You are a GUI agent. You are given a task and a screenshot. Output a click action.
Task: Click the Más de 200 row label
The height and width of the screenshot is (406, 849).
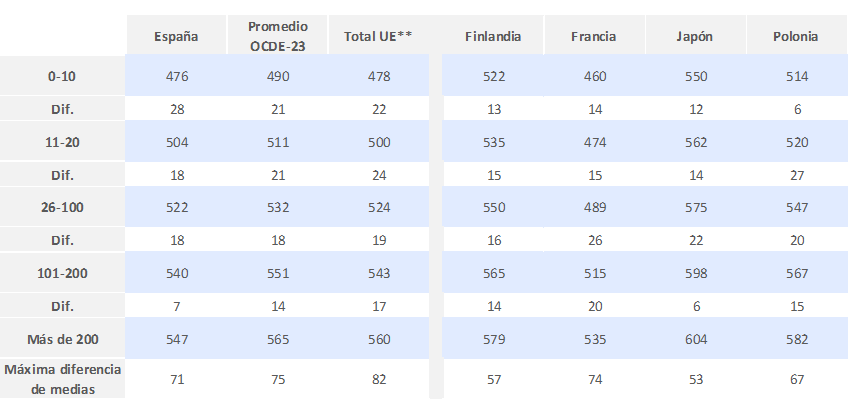pos(63,339)
